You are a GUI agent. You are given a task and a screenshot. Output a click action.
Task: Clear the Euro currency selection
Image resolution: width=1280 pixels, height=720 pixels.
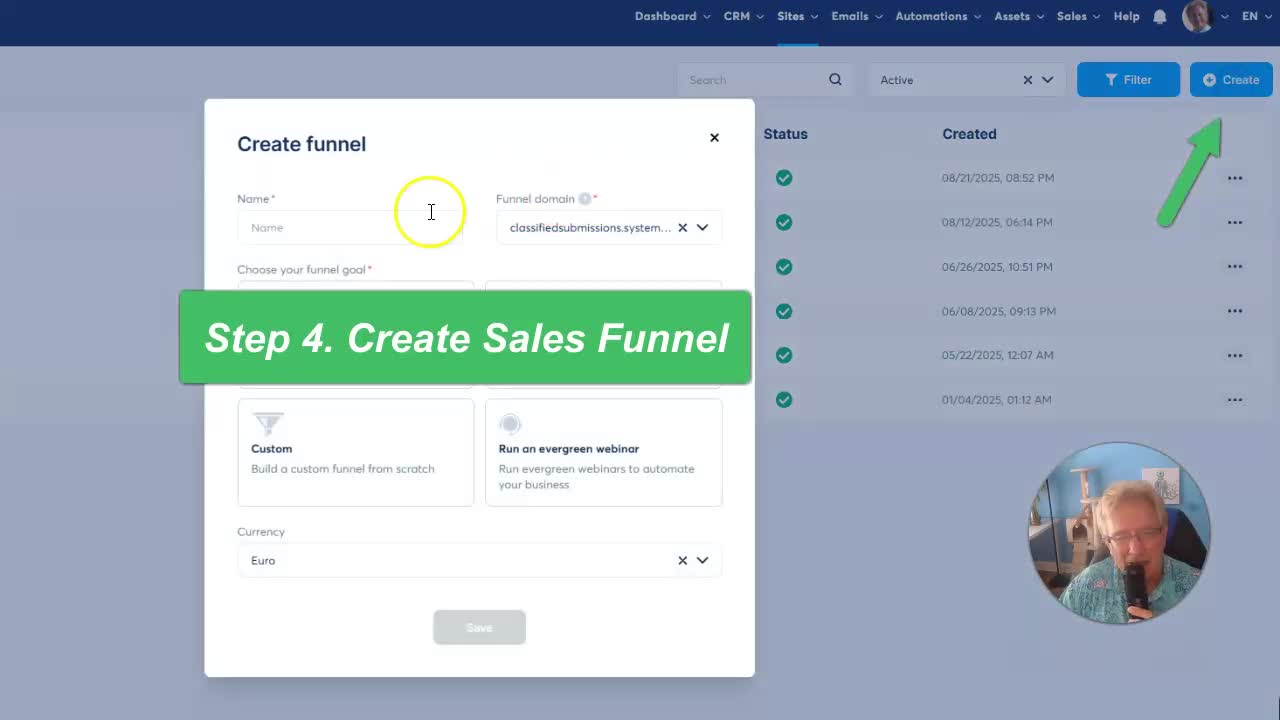(x=682, y=561)
